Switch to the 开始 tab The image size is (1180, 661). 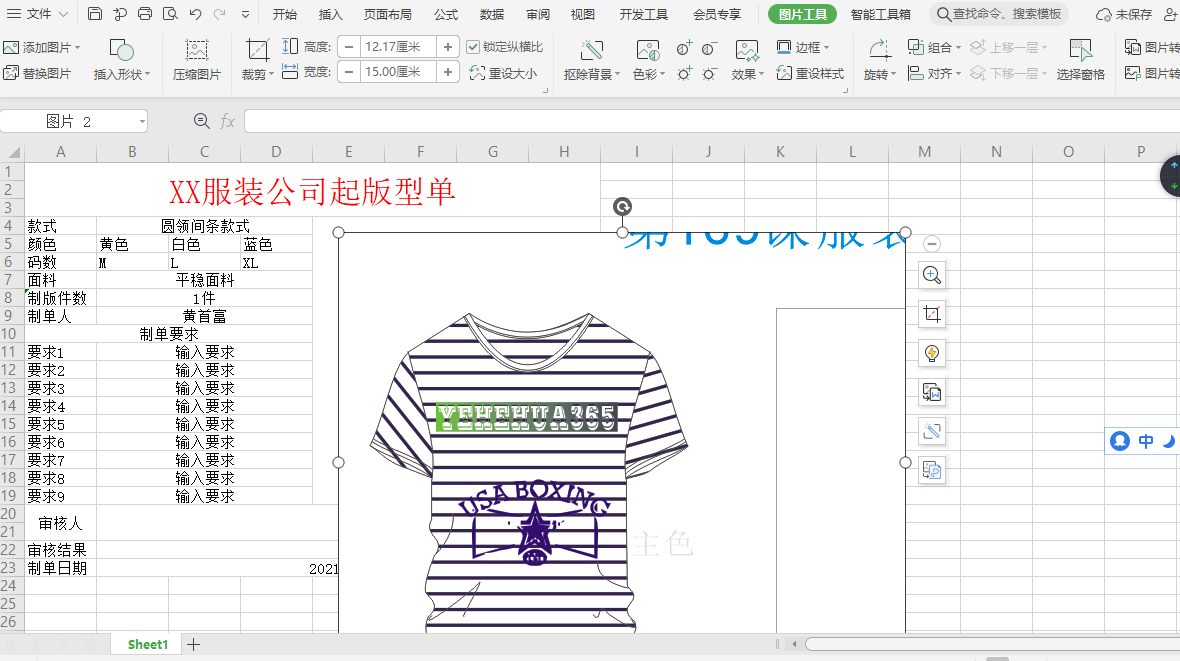point(284,14)
